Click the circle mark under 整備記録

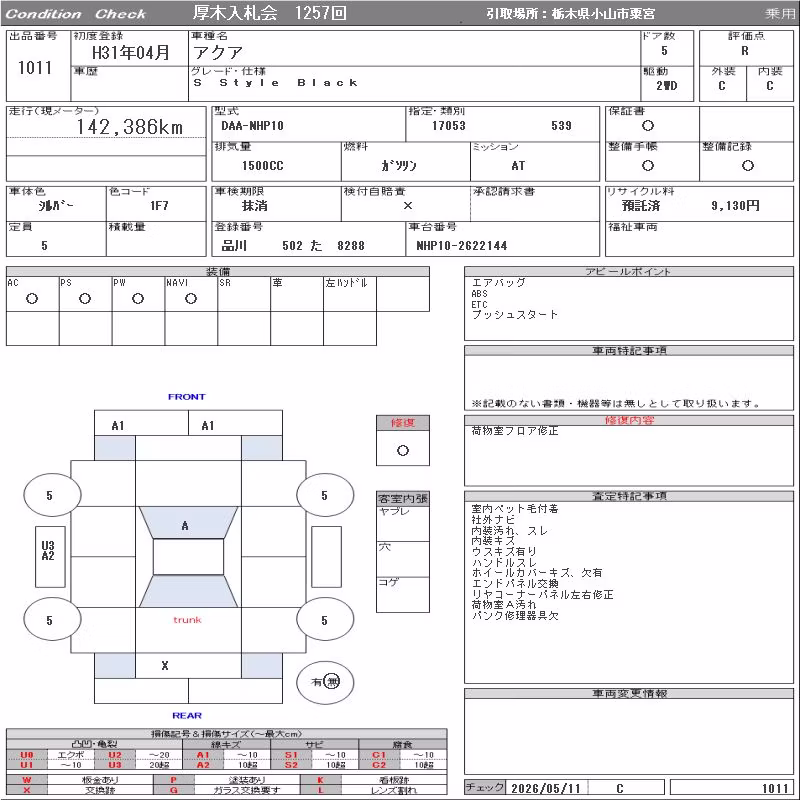[x=747, y=165]
